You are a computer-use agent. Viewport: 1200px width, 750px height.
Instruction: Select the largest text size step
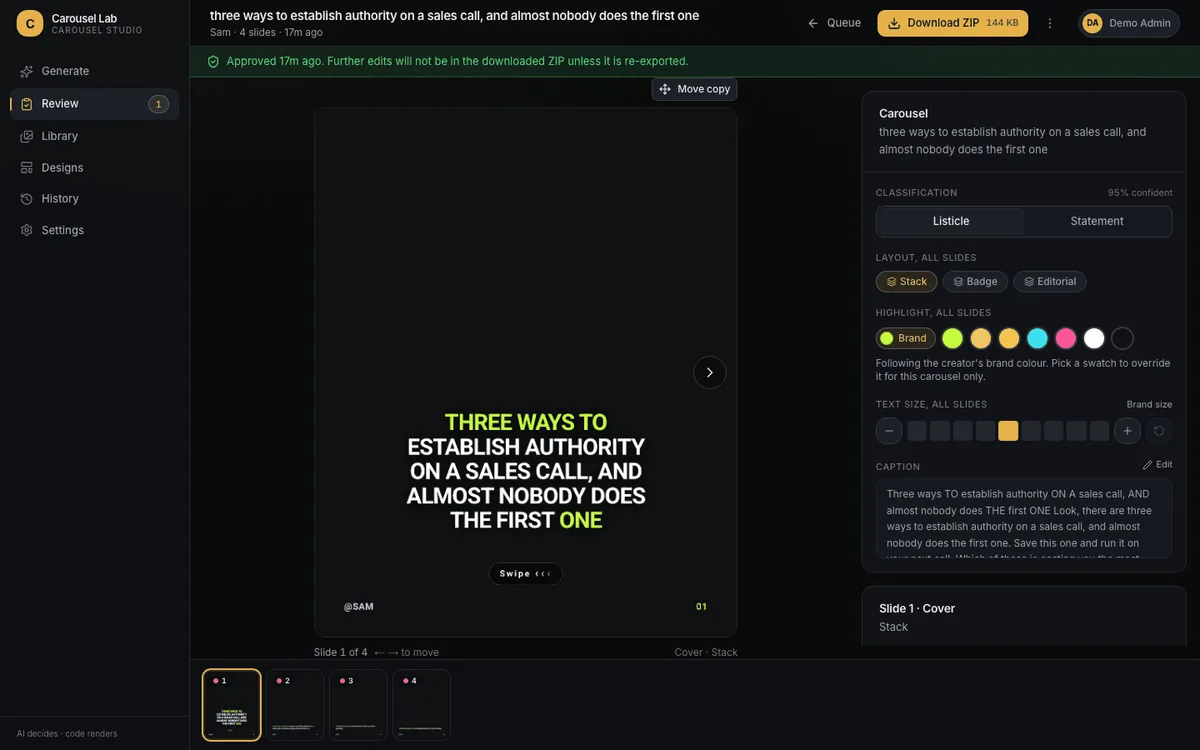tap(1099, 431)
